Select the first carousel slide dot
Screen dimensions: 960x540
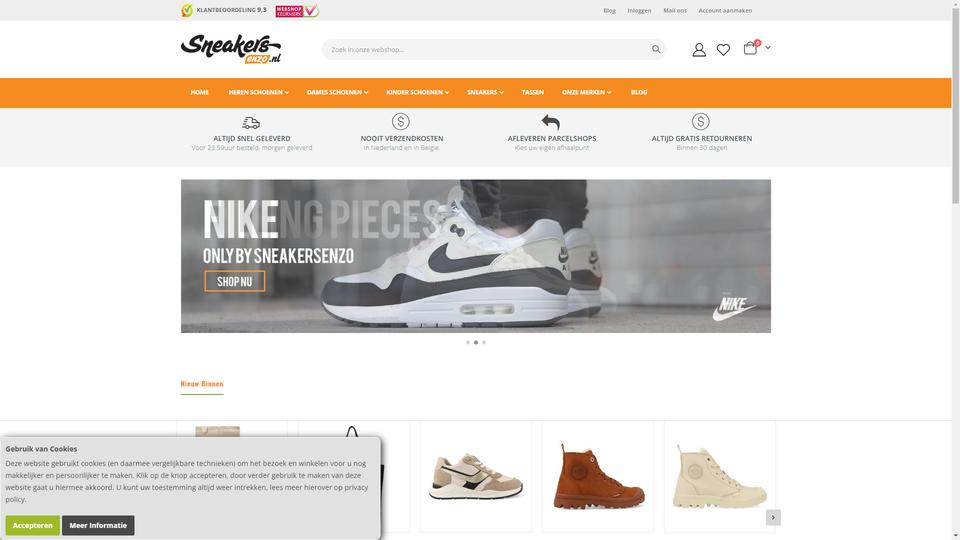[468, 343]
